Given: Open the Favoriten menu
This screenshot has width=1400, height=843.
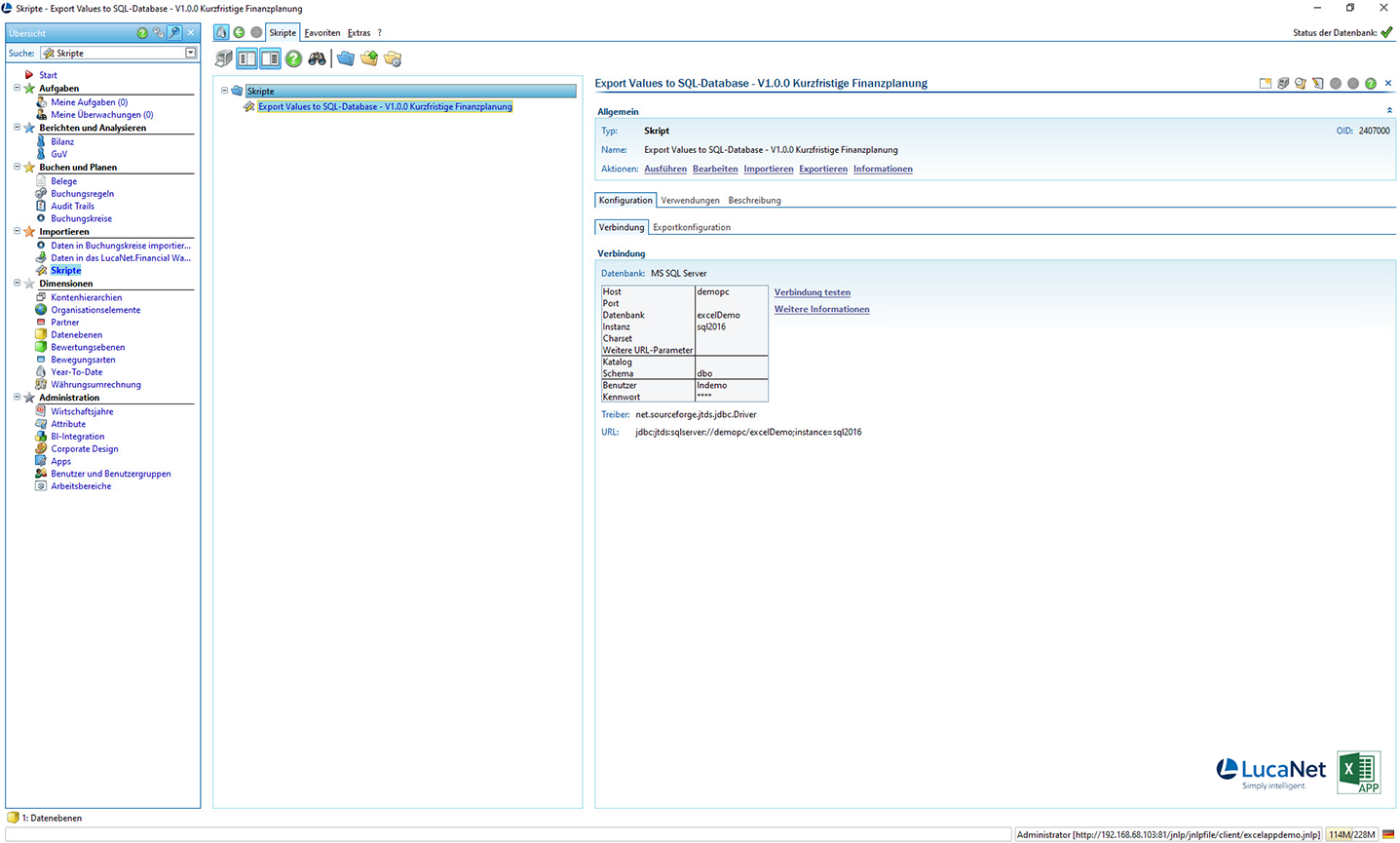Looking at the screenshot, I should (322, 32).
